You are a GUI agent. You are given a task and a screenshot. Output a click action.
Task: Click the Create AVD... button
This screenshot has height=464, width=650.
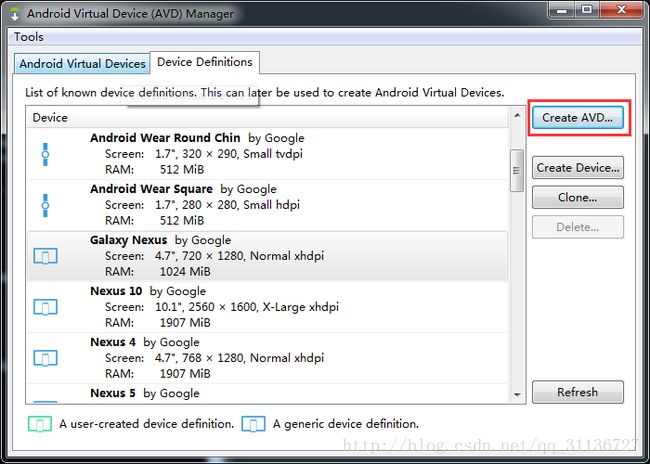pos(577,118)
